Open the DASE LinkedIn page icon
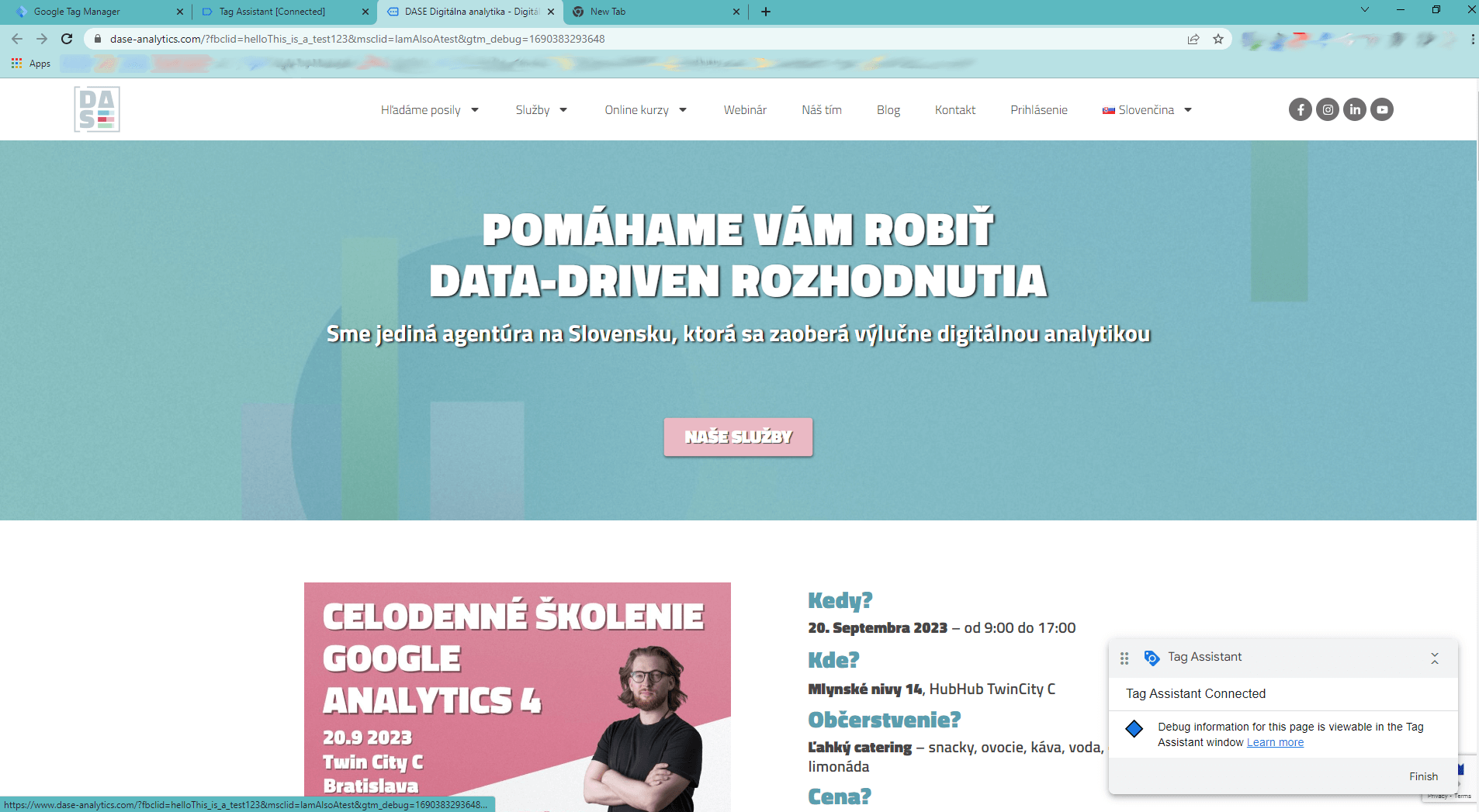Image resolution: width=1479 pixels, height=812 pixels. 1355,109
